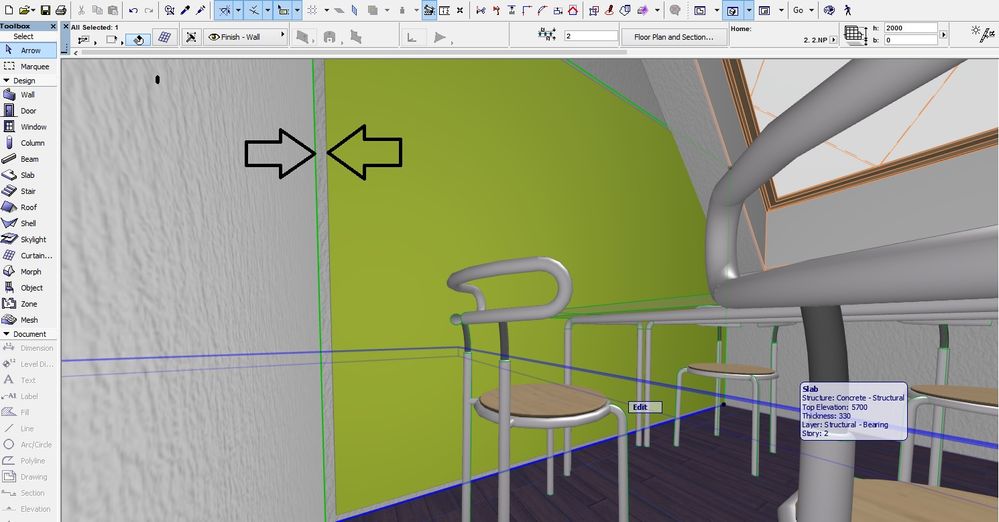Select the Beam tool
Screen dimensions: 999x522
tap(28, 159)
